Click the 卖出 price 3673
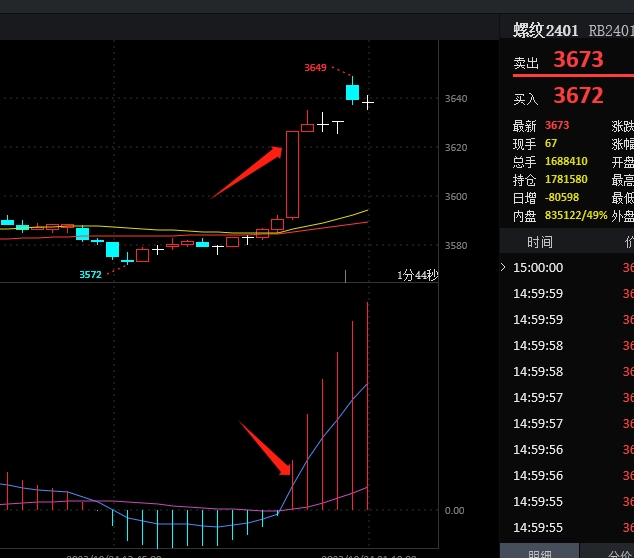 [x=578, y=59]
